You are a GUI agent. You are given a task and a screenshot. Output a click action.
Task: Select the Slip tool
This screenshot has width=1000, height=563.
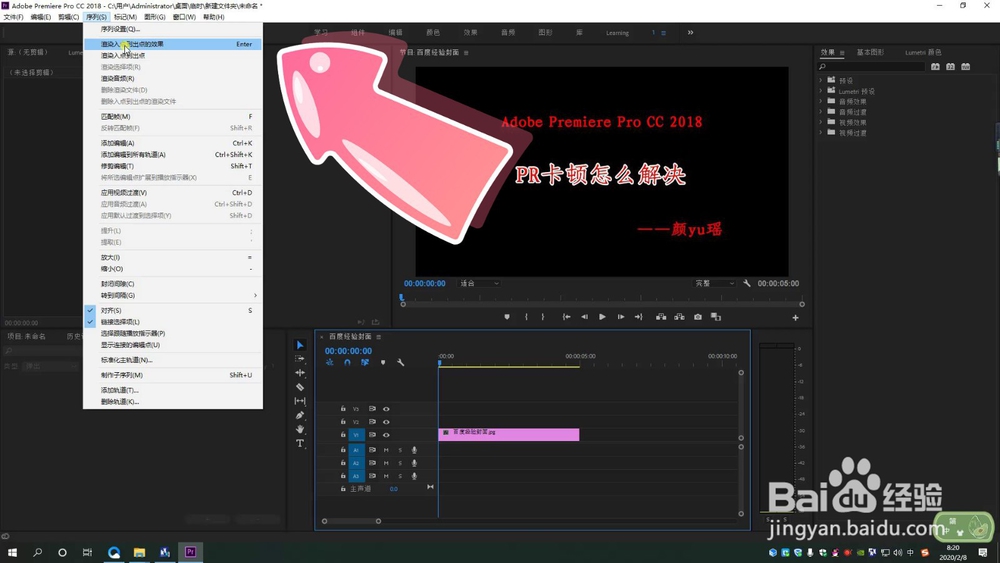(300, 401)
